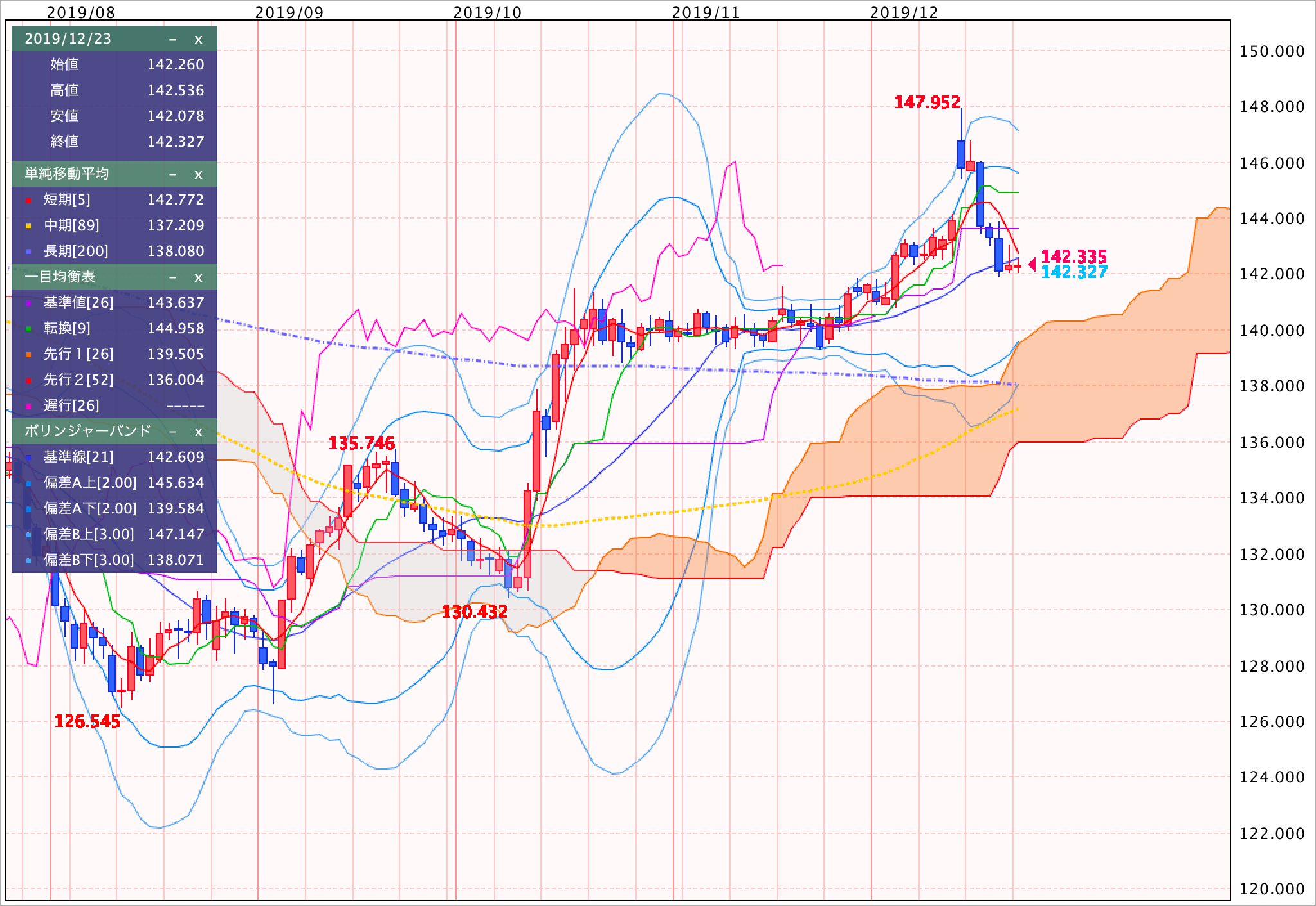Click the 基準値[26] value 143.637
Viewport: 1316px width, 906px height.
coord(176,303)
